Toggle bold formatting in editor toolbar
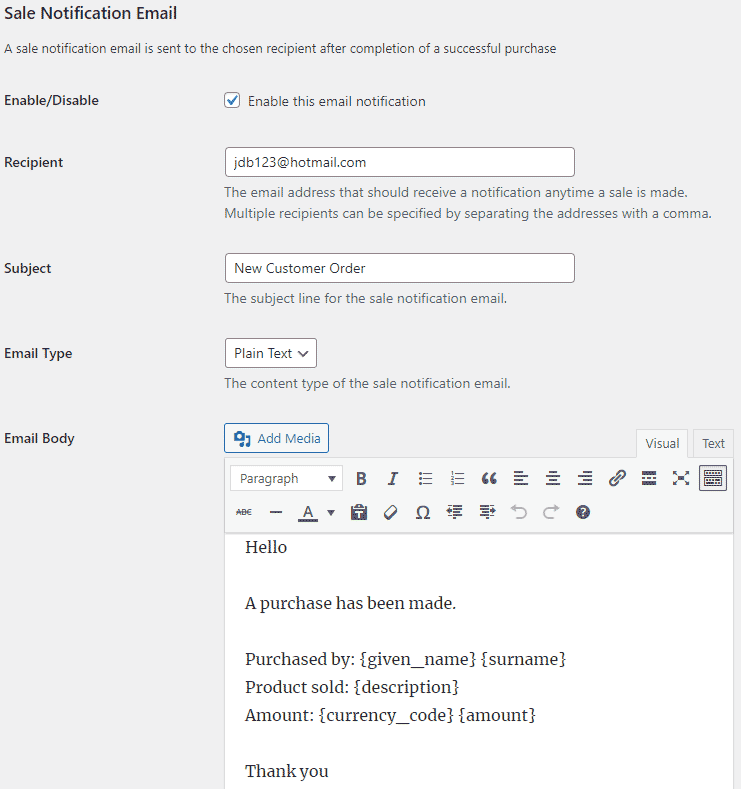The width and height of the screenshot is (741, 789). coord(362,478)
